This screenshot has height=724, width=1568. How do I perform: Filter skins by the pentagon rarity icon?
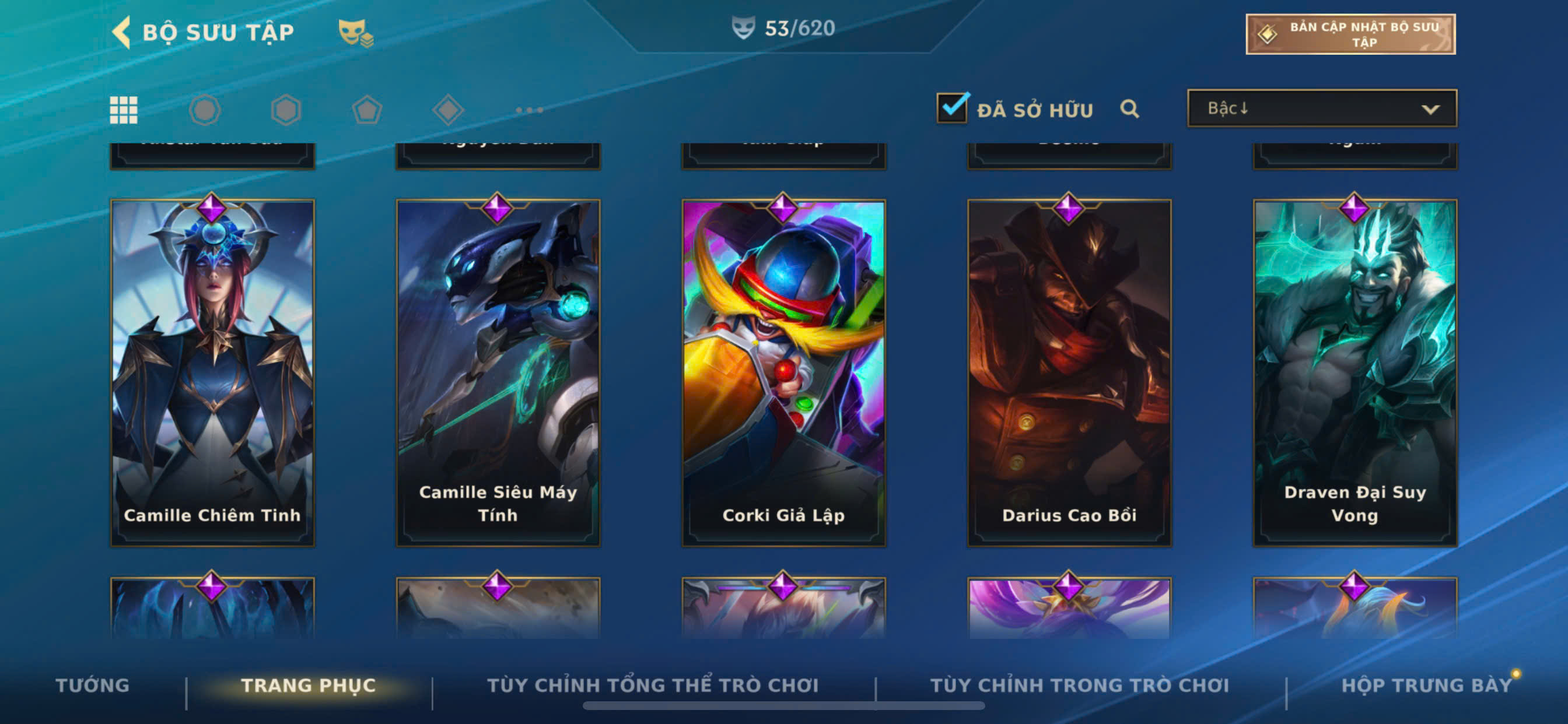pos(367,110)
